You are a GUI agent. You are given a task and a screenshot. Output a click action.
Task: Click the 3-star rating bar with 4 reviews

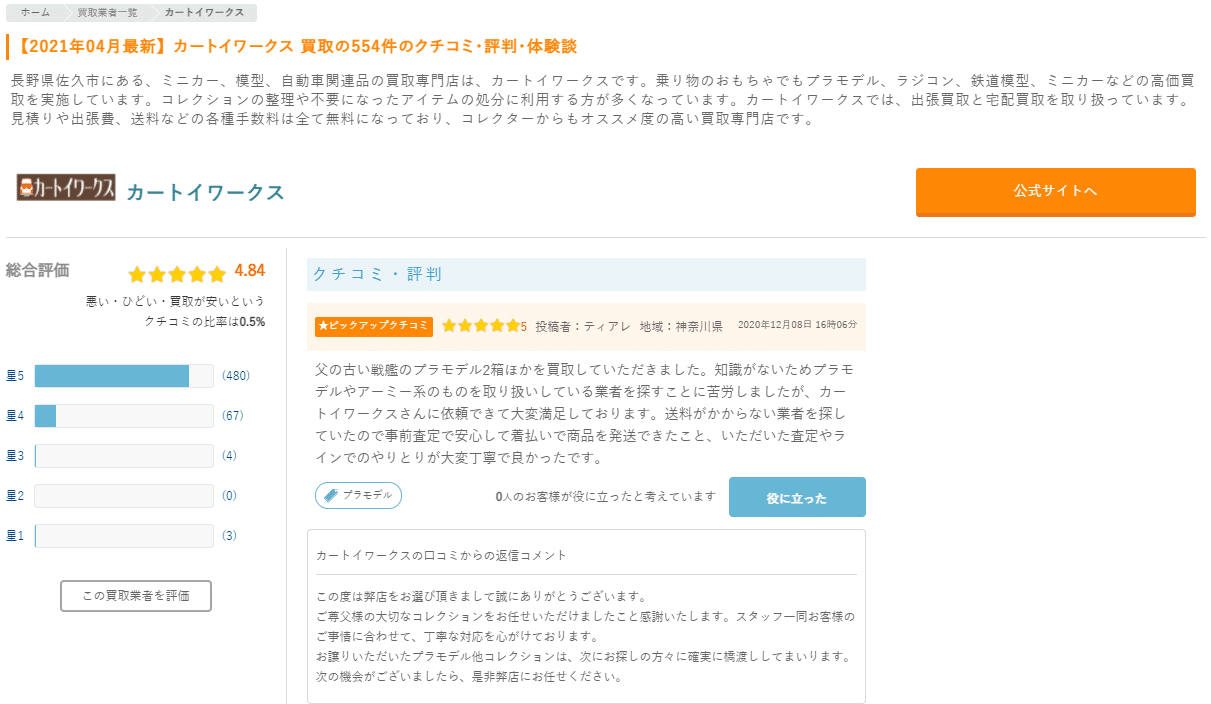[124, 456]
